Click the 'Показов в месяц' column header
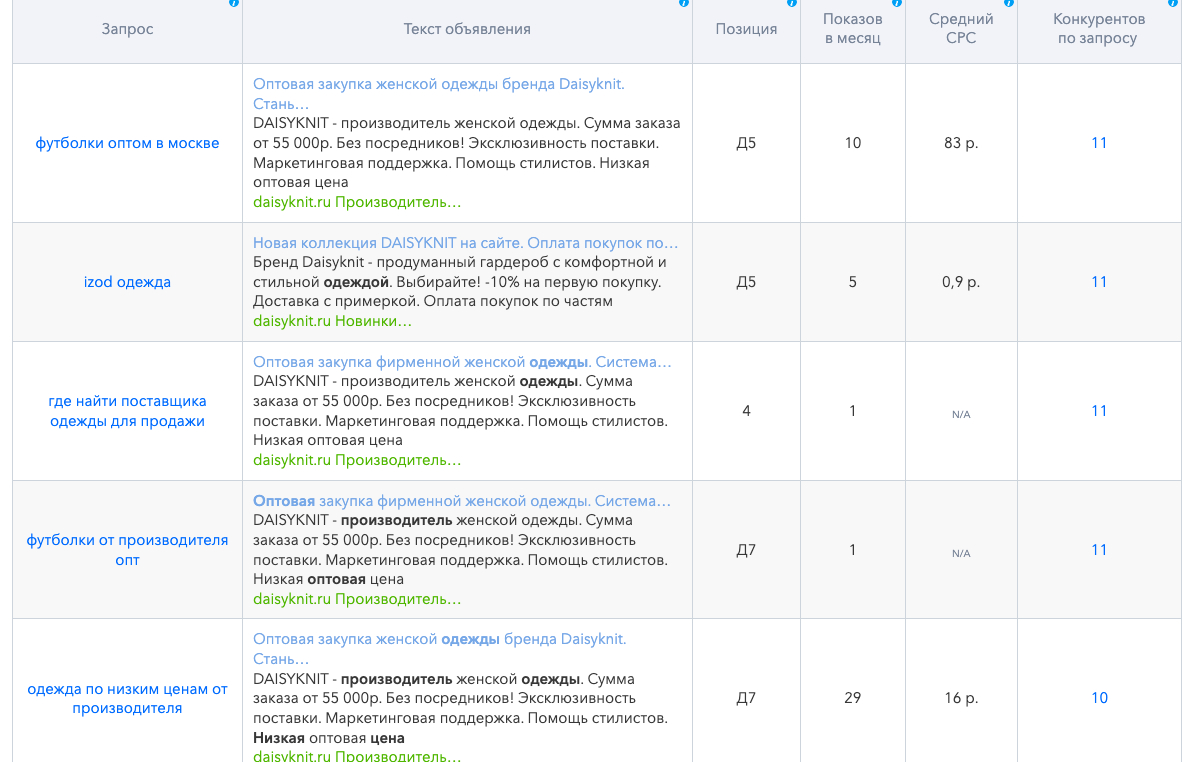Image resolution: width=1183 pixels, height=762 pixels. pos(852,29)
